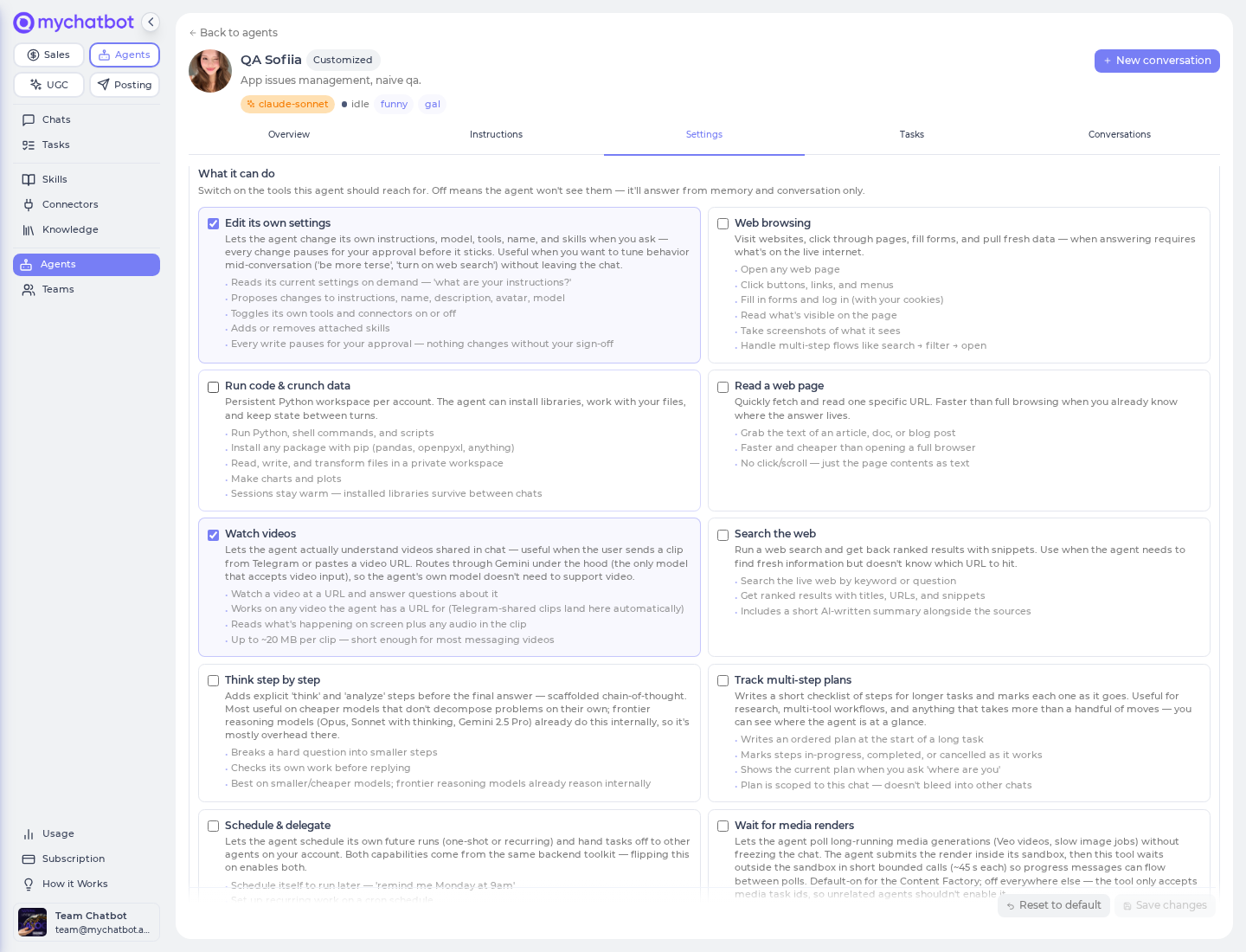Open the Tasks tab of the agent
This screenshot has width=1246, height=952.
tap(912, 134)
